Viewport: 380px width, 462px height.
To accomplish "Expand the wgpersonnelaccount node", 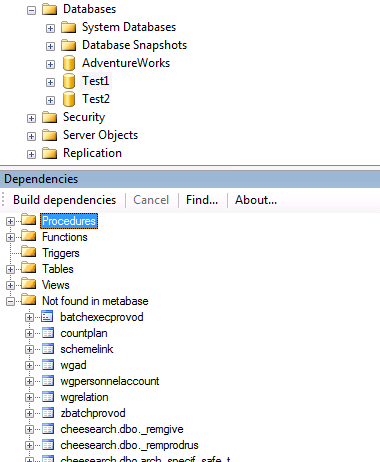I will [29, 381].
